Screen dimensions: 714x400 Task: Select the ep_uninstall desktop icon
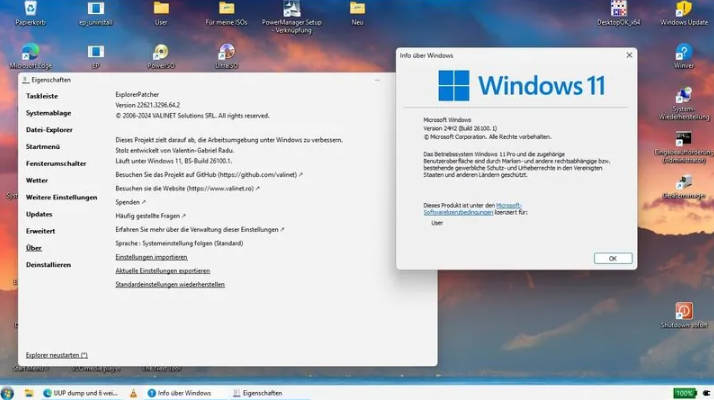coord(96,13)
